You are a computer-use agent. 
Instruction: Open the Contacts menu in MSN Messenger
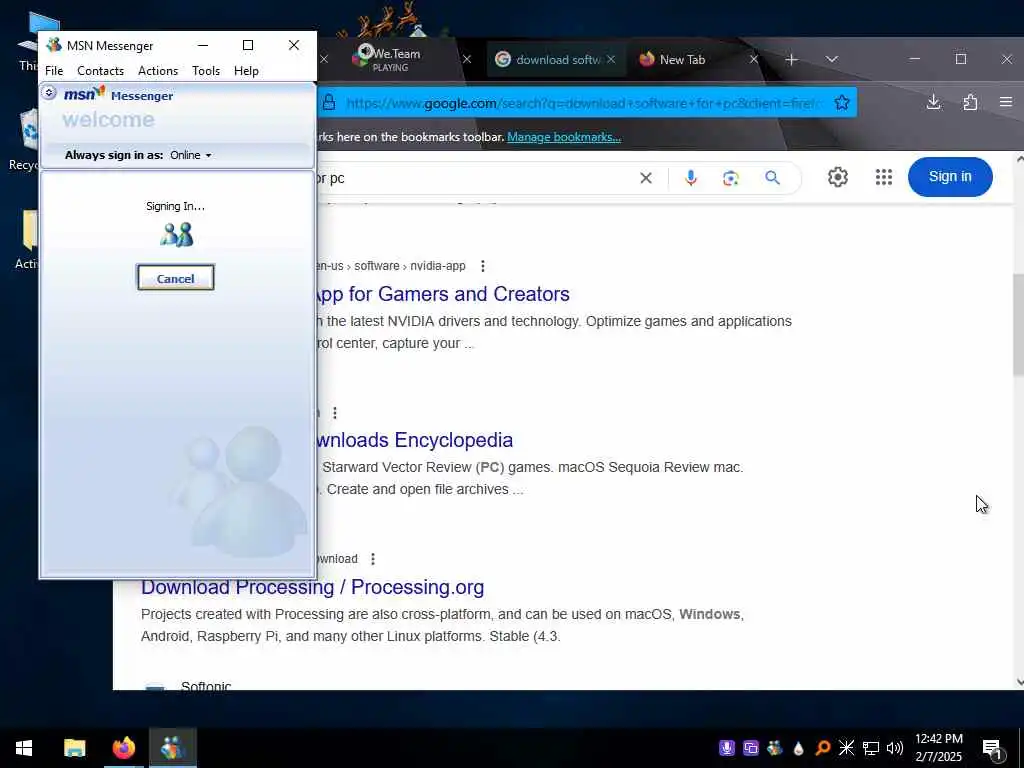(x=101, y=71)
